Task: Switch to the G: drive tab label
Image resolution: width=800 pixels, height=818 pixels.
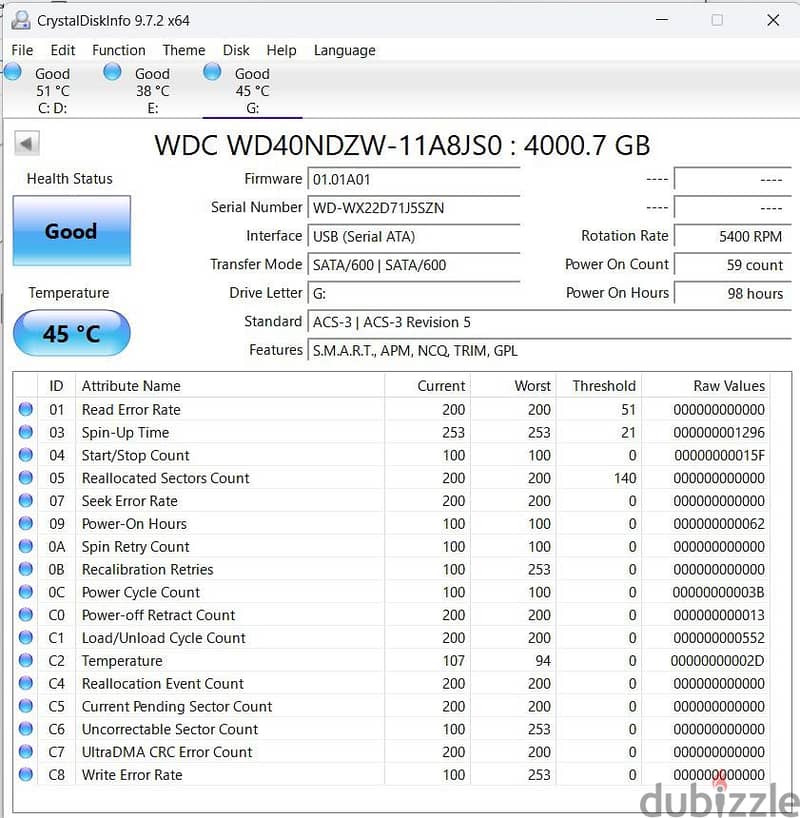Action: tap(253, 109)
